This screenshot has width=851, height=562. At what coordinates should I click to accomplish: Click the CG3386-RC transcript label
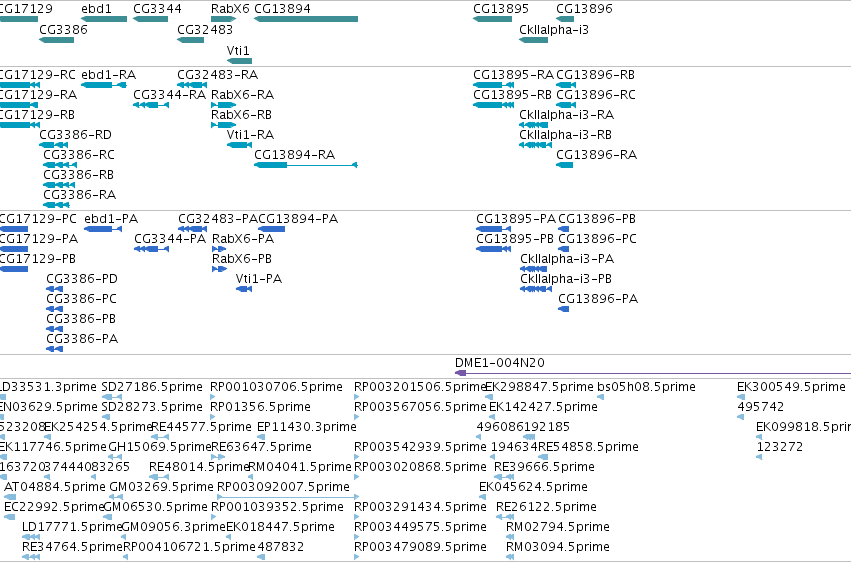(x=79, y=155)
